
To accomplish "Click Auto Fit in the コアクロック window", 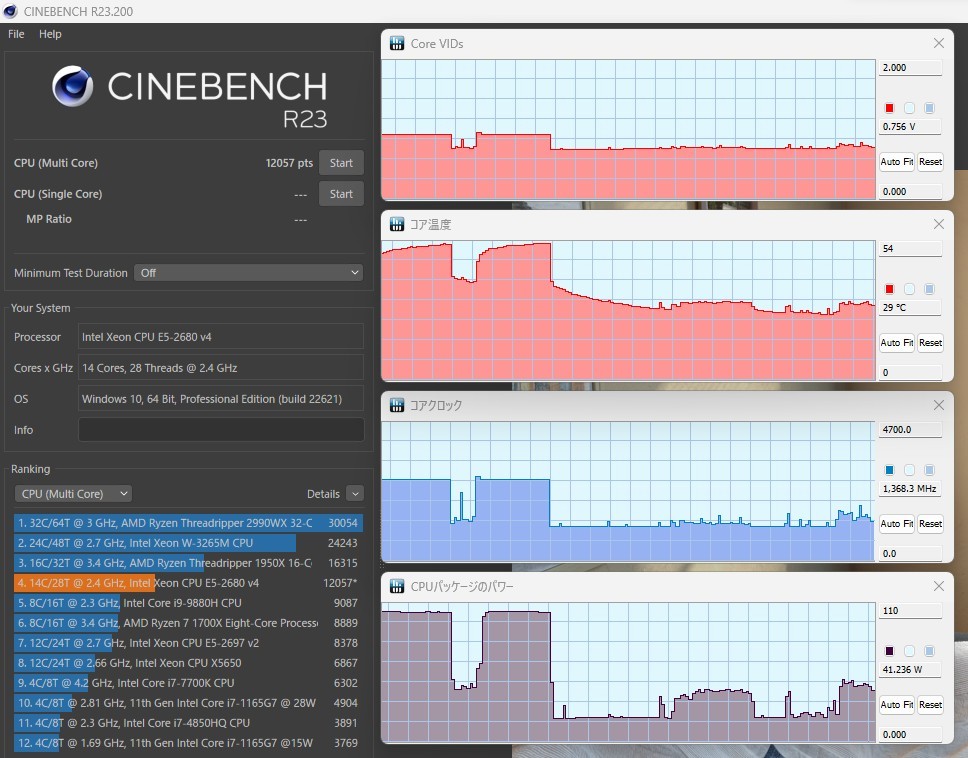I will 896,523.
